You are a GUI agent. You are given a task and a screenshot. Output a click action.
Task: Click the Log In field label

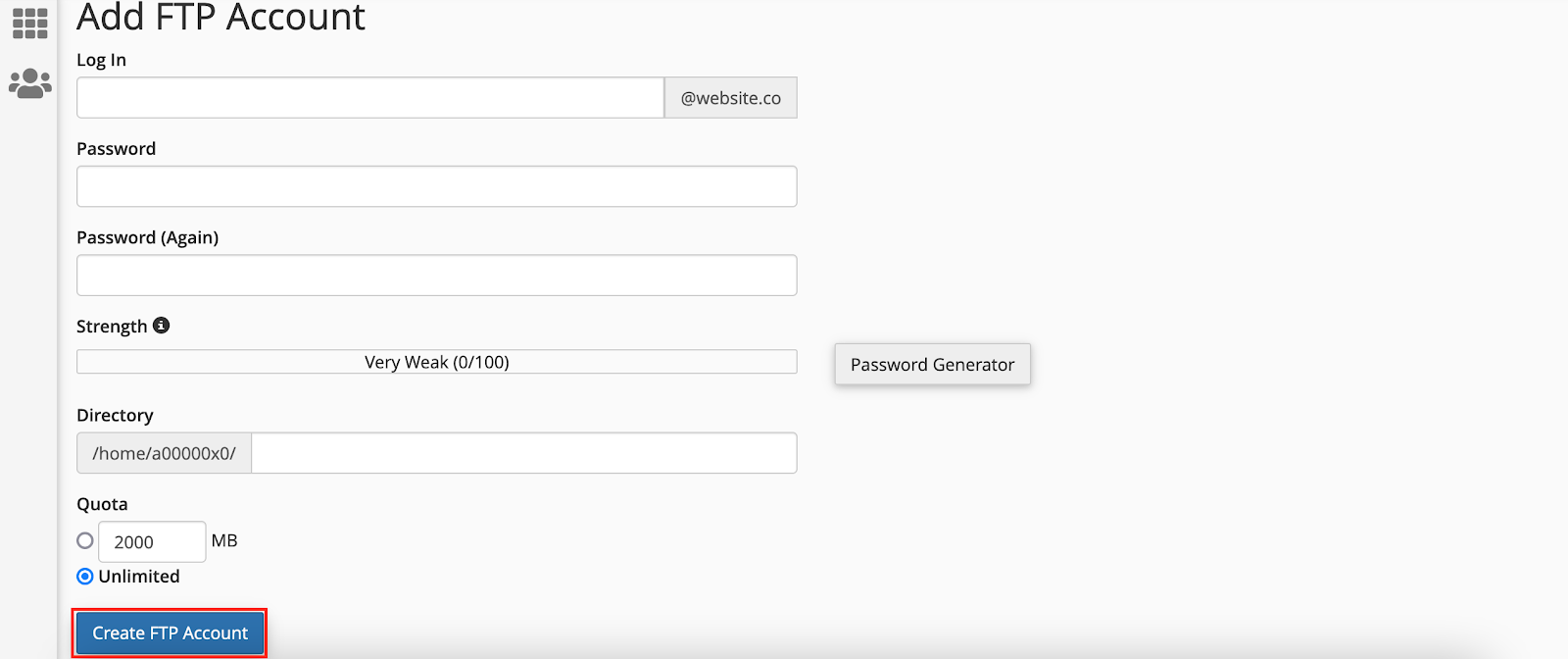(x=101, y=60)
